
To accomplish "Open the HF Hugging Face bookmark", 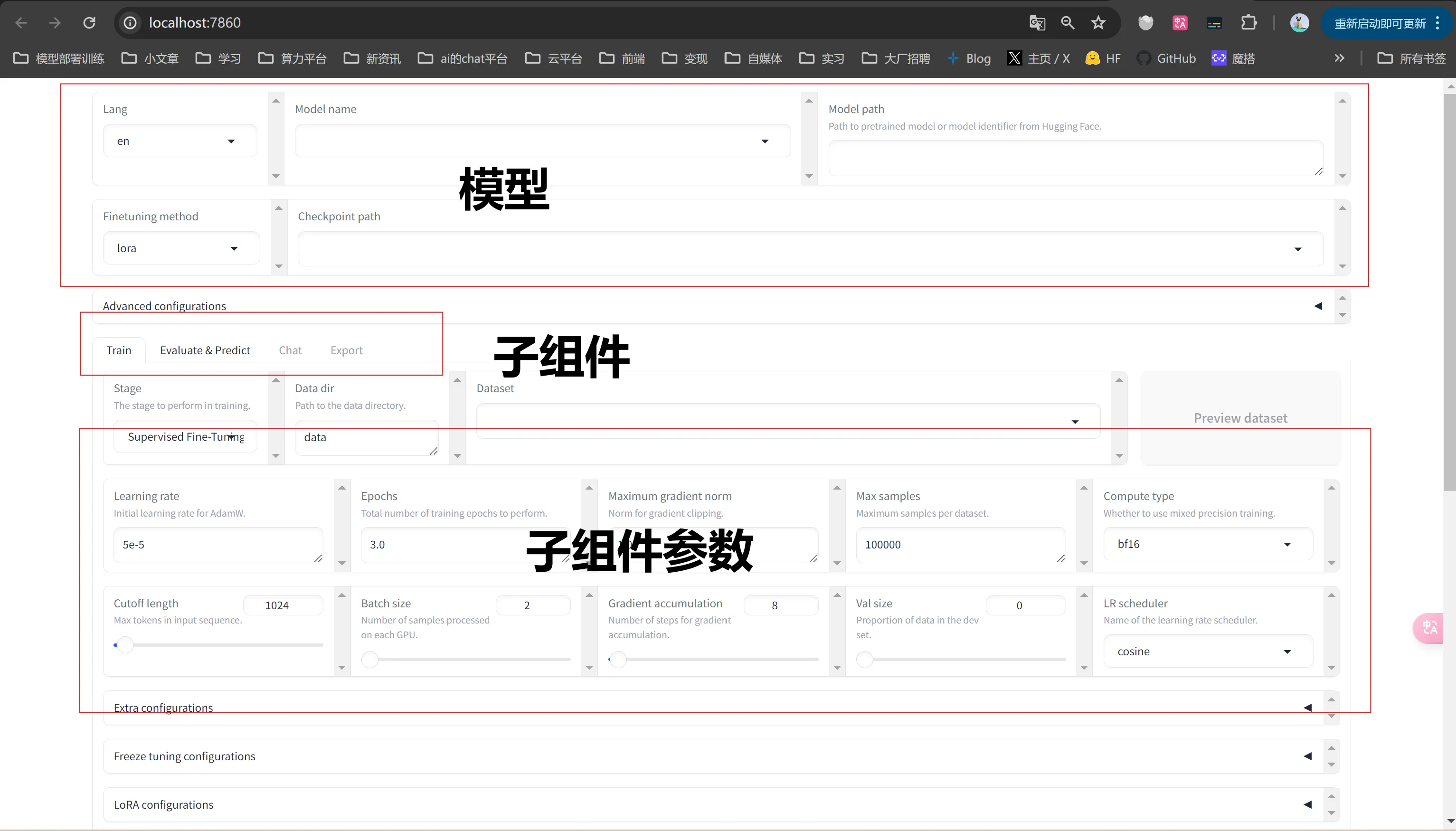I will pyautogui.click(x=1103, y=58).
